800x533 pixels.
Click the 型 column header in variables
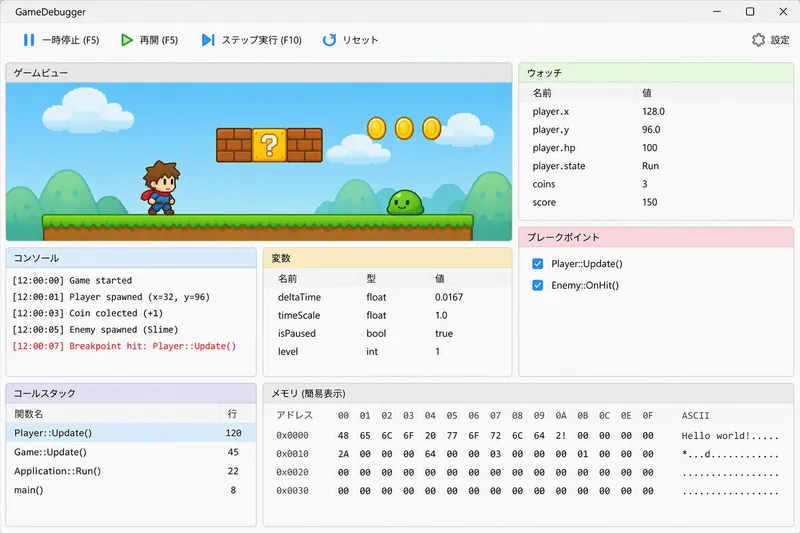(371, 278)
